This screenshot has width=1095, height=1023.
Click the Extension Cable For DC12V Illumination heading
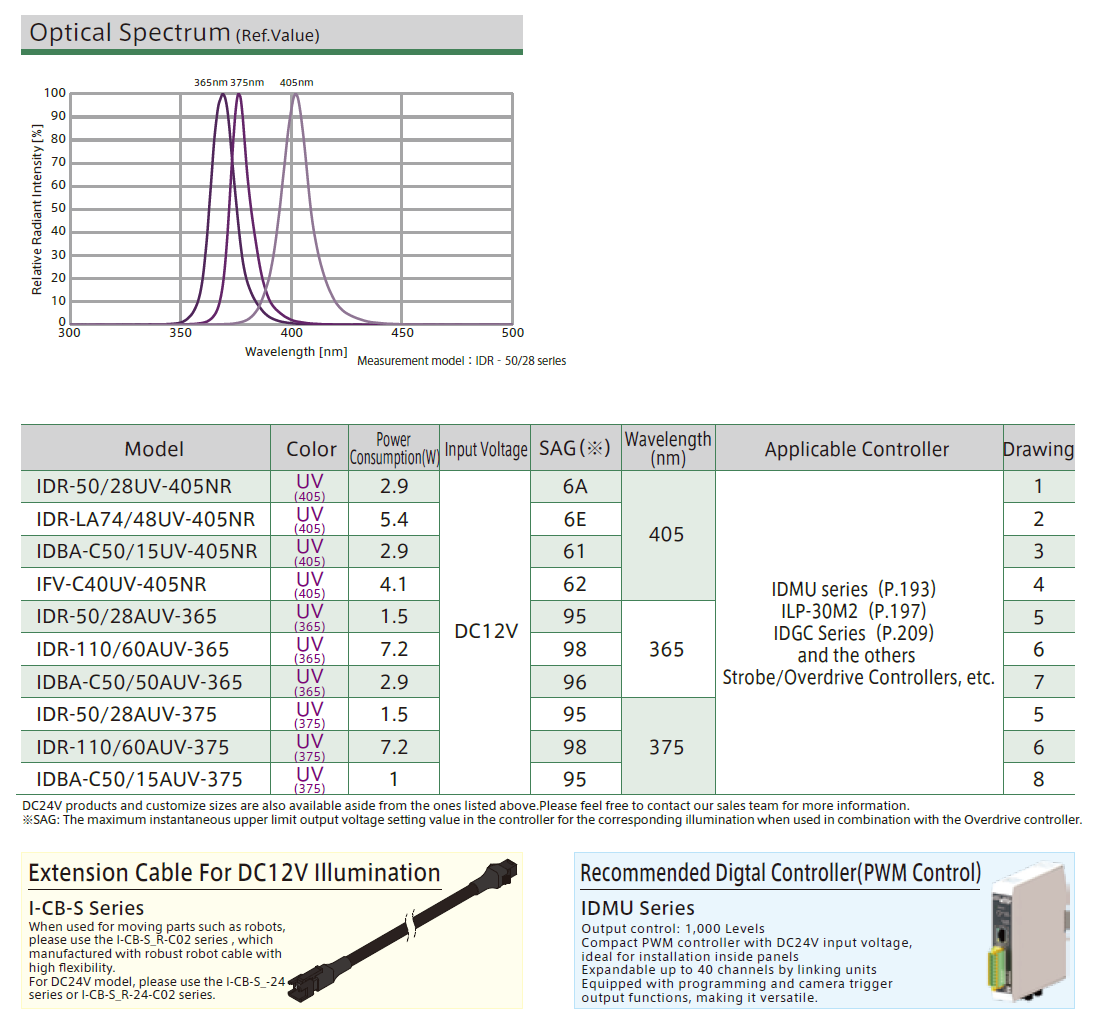point(234,873)
